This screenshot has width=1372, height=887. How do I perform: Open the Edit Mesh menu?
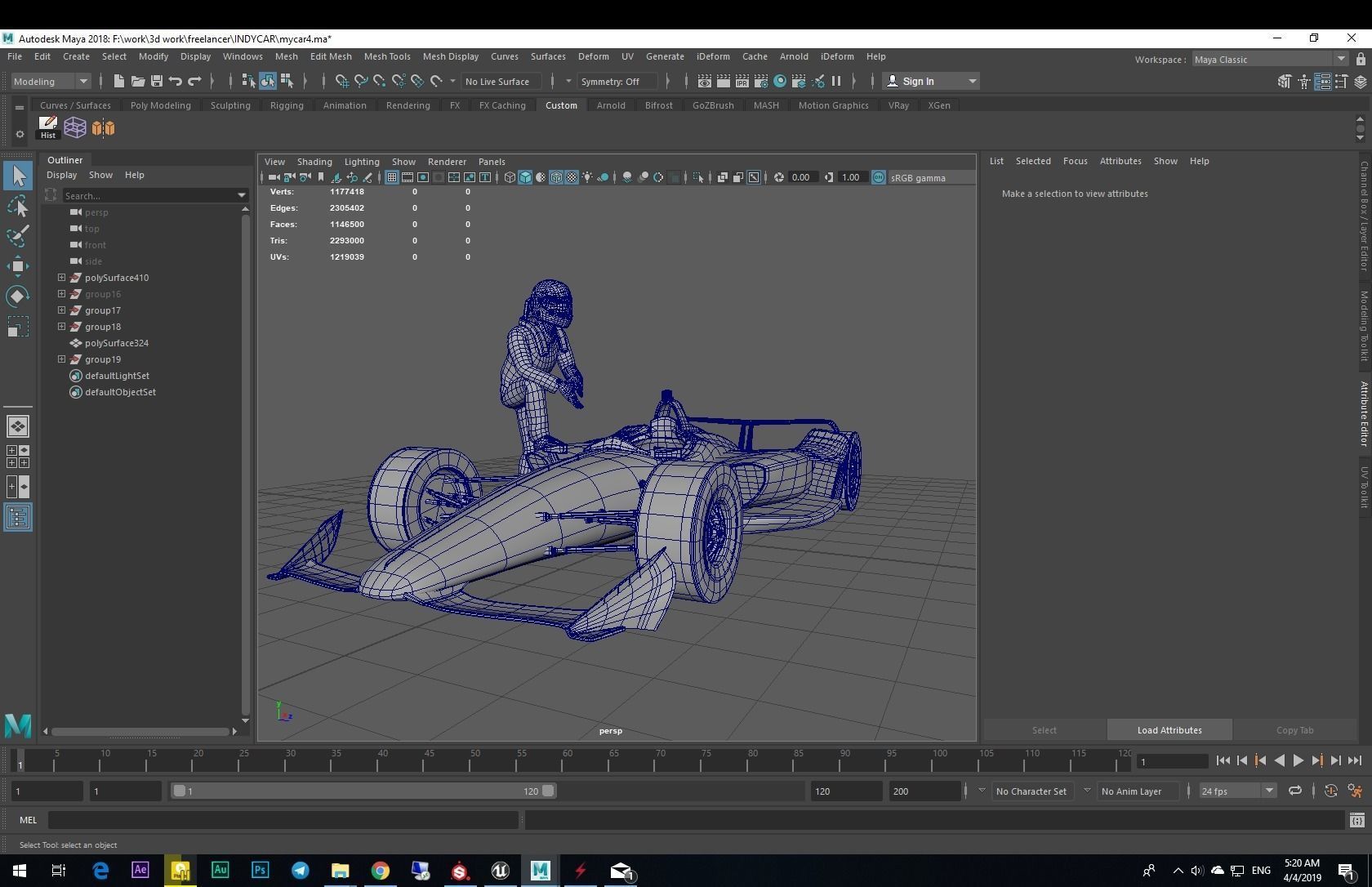[331, 56]
